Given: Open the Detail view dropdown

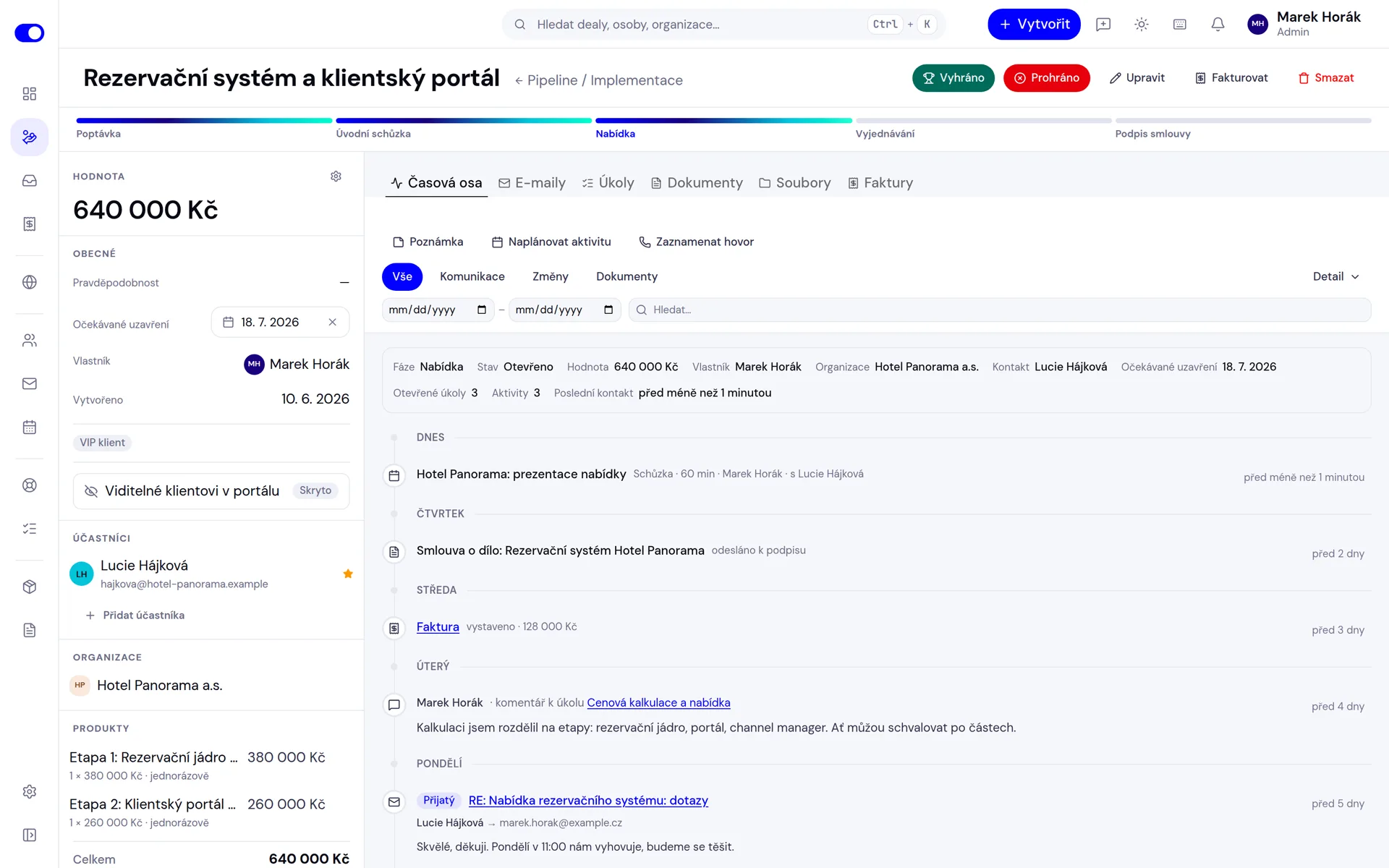Looking at the screenshot, I should 1335,276.
